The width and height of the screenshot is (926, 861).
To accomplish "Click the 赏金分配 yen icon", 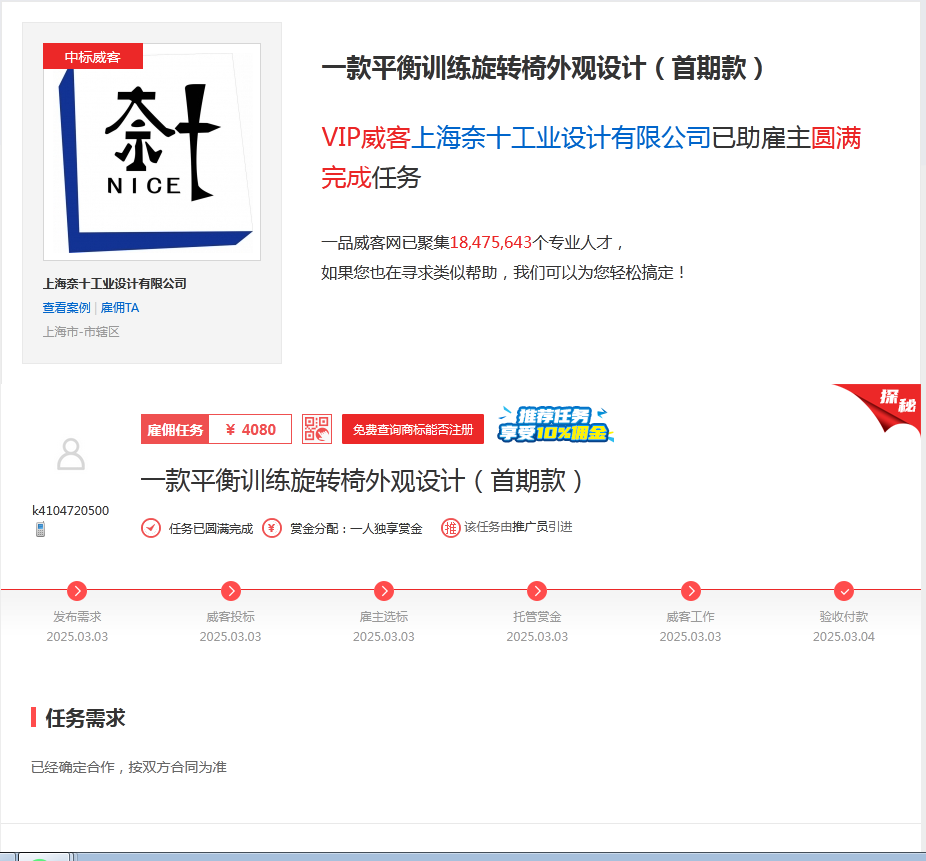I will pos(272,528).
